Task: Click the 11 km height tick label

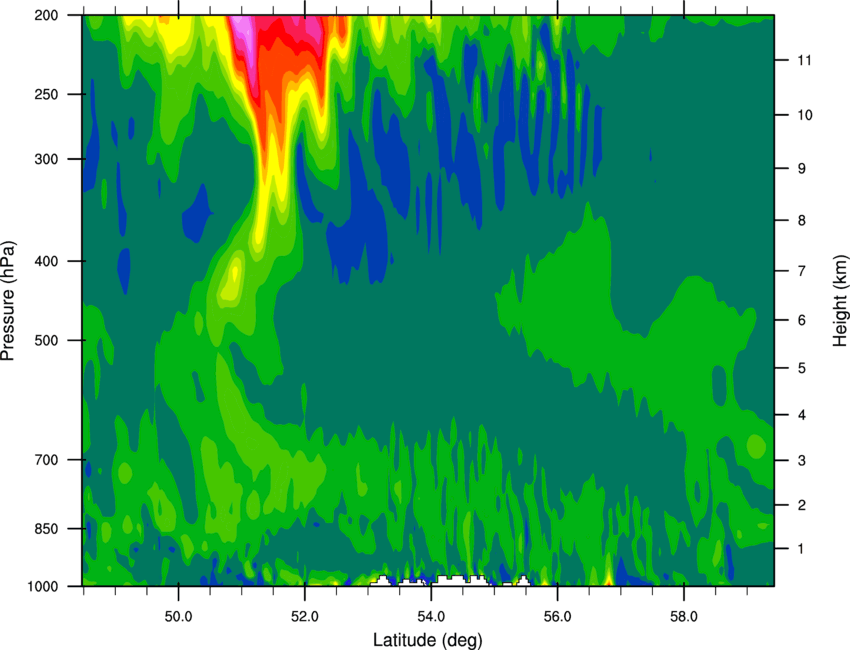Action: tap(803, 61)
